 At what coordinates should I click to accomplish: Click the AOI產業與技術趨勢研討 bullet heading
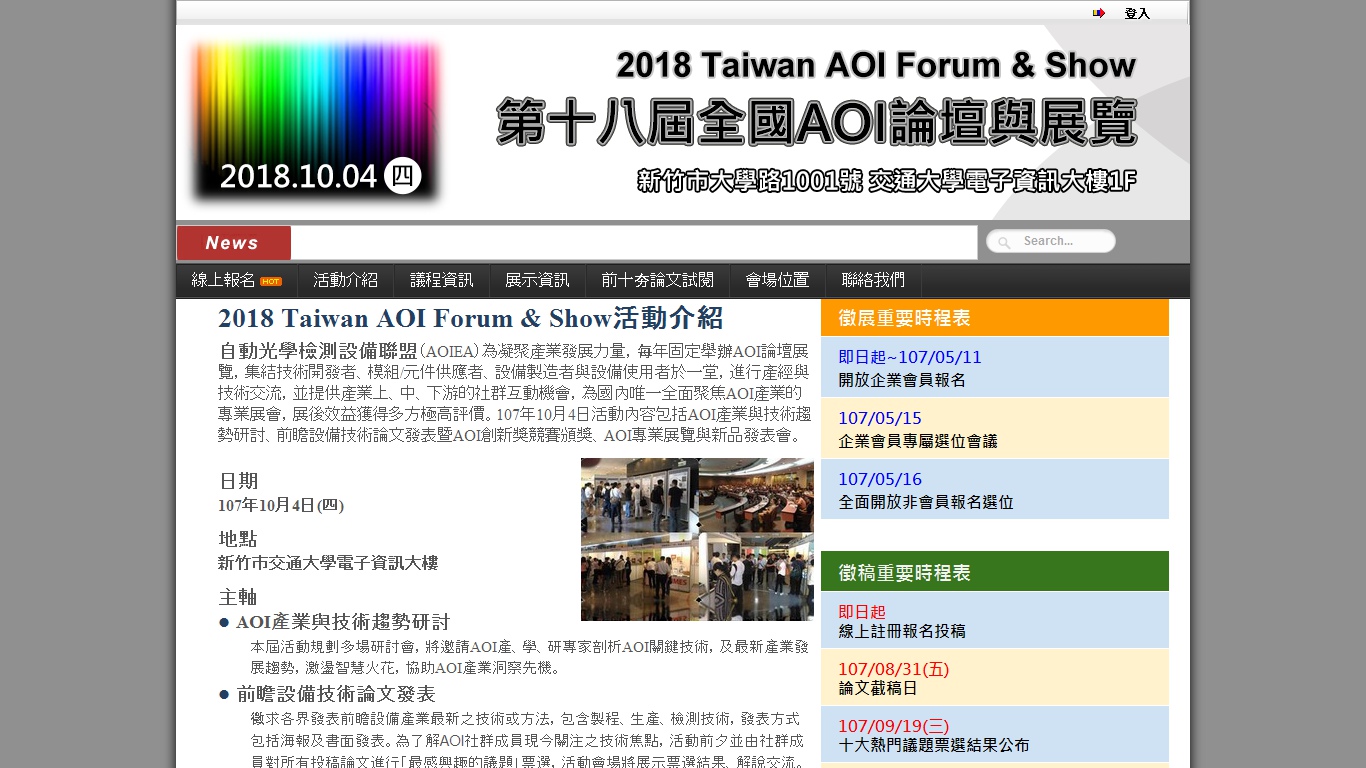click(x=343, y=622)
